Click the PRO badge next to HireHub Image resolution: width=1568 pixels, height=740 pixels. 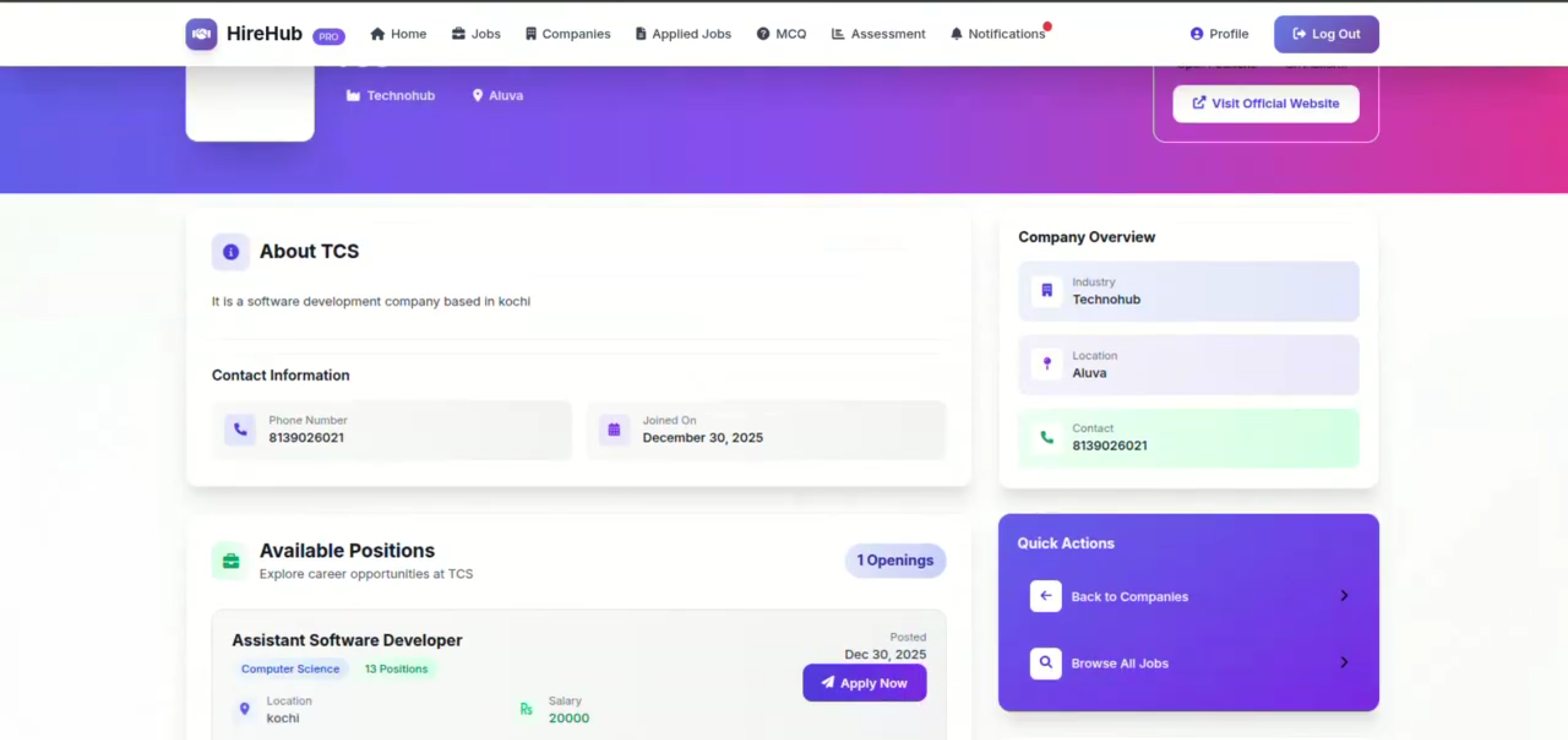(x=329, y=37)
